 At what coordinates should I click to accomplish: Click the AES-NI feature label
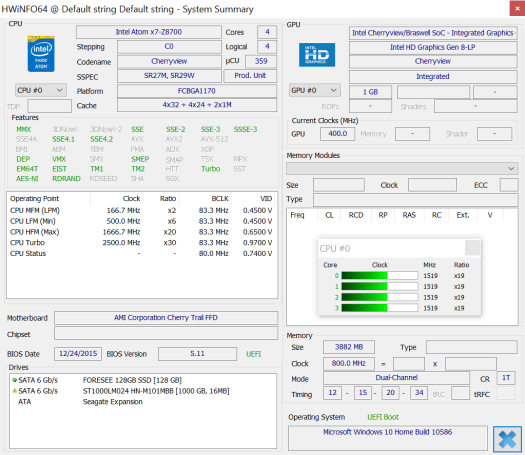click(x=27, y=178)
